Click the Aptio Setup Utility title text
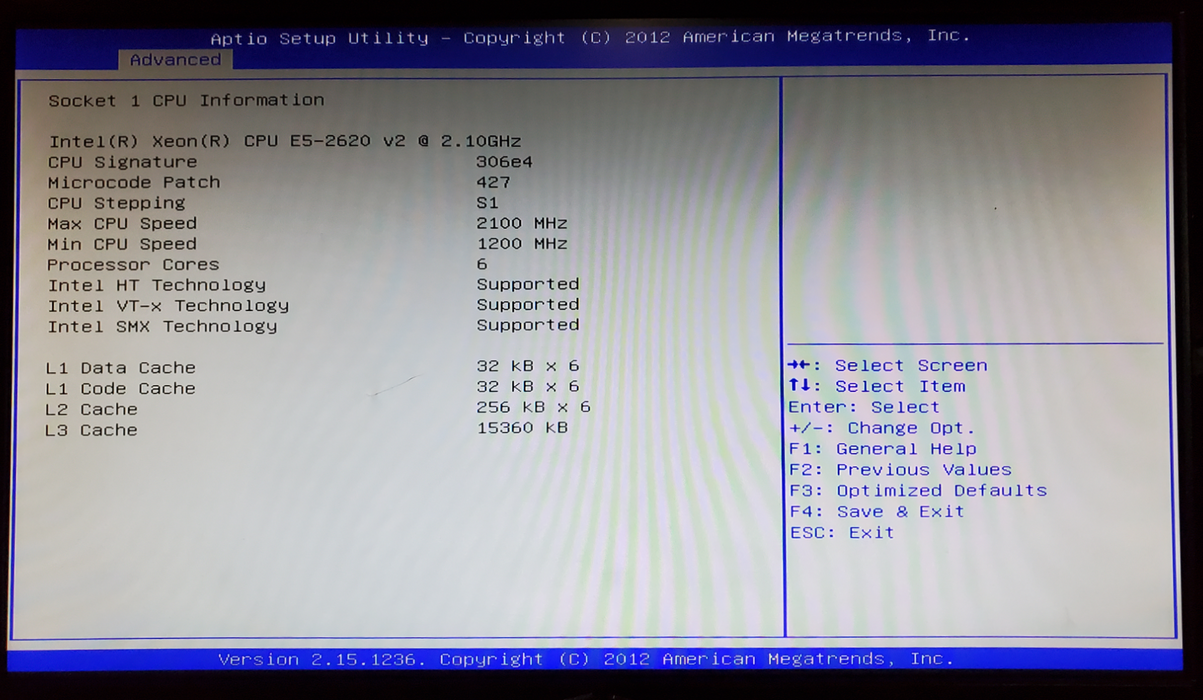Image resolution: width=1203 pixels, height=700 pixels. (590, 37)
